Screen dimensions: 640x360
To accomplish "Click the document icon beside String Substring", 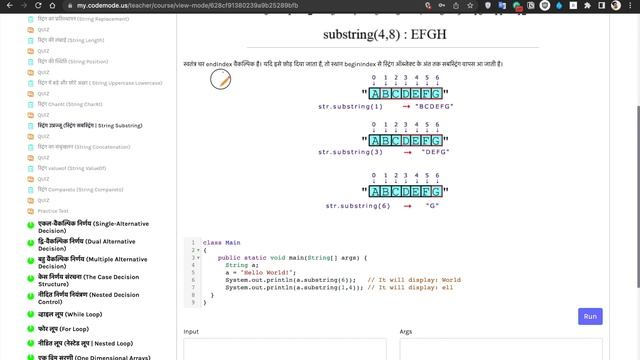I will pos(31,126).
